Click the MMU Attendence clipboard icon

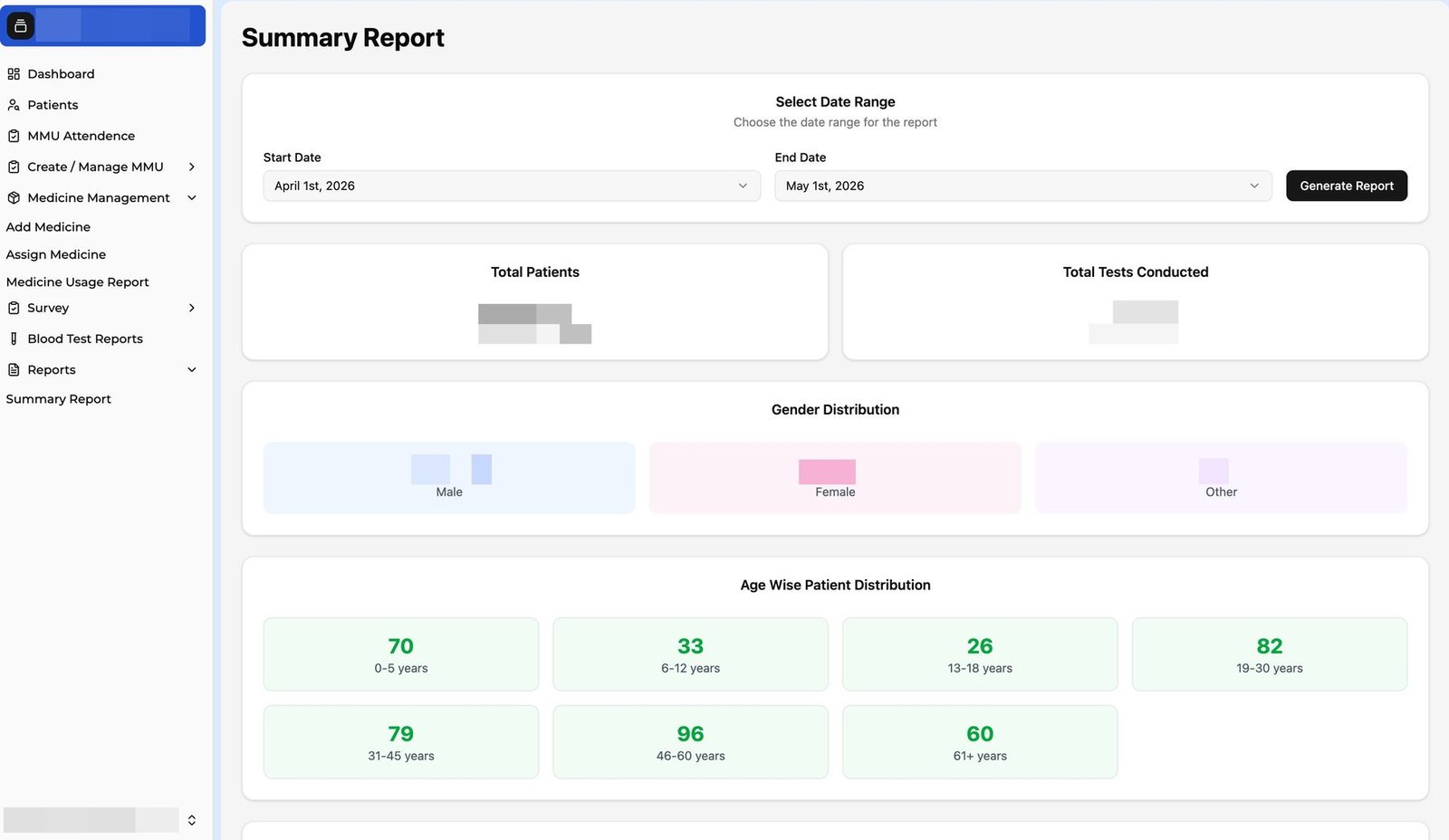[14, 136]
